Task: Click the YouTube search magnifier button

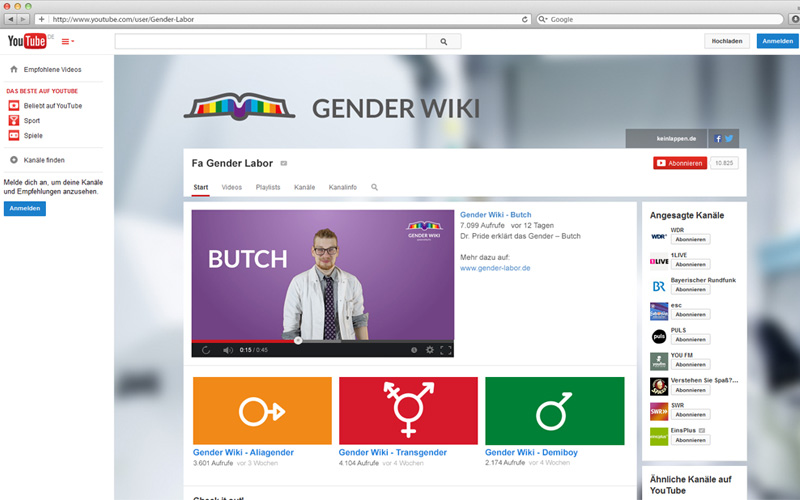Action: (x=443, y=41)
